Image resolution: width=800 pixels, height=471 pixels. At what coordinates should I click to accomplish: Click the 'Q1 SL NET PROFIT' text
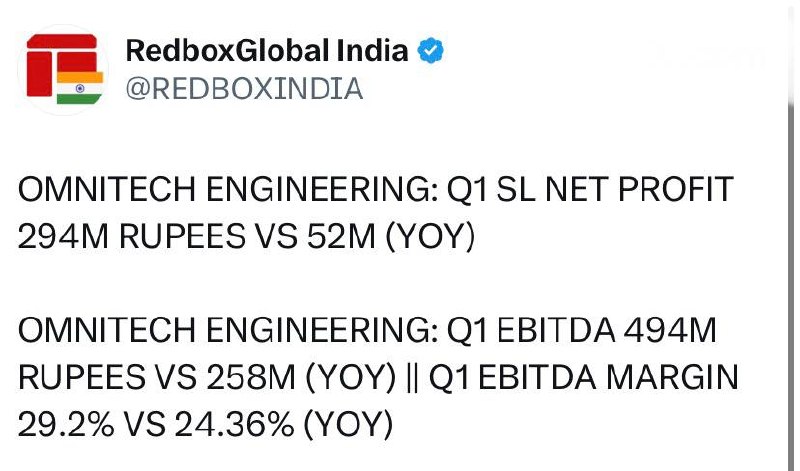(590, 189)
